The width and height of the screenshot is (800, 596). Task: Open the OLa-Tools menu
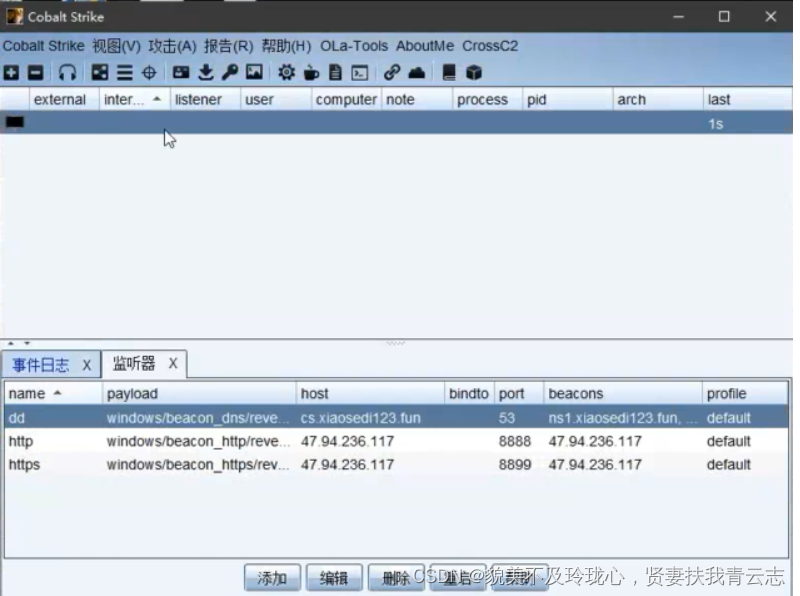pos(354,46)
